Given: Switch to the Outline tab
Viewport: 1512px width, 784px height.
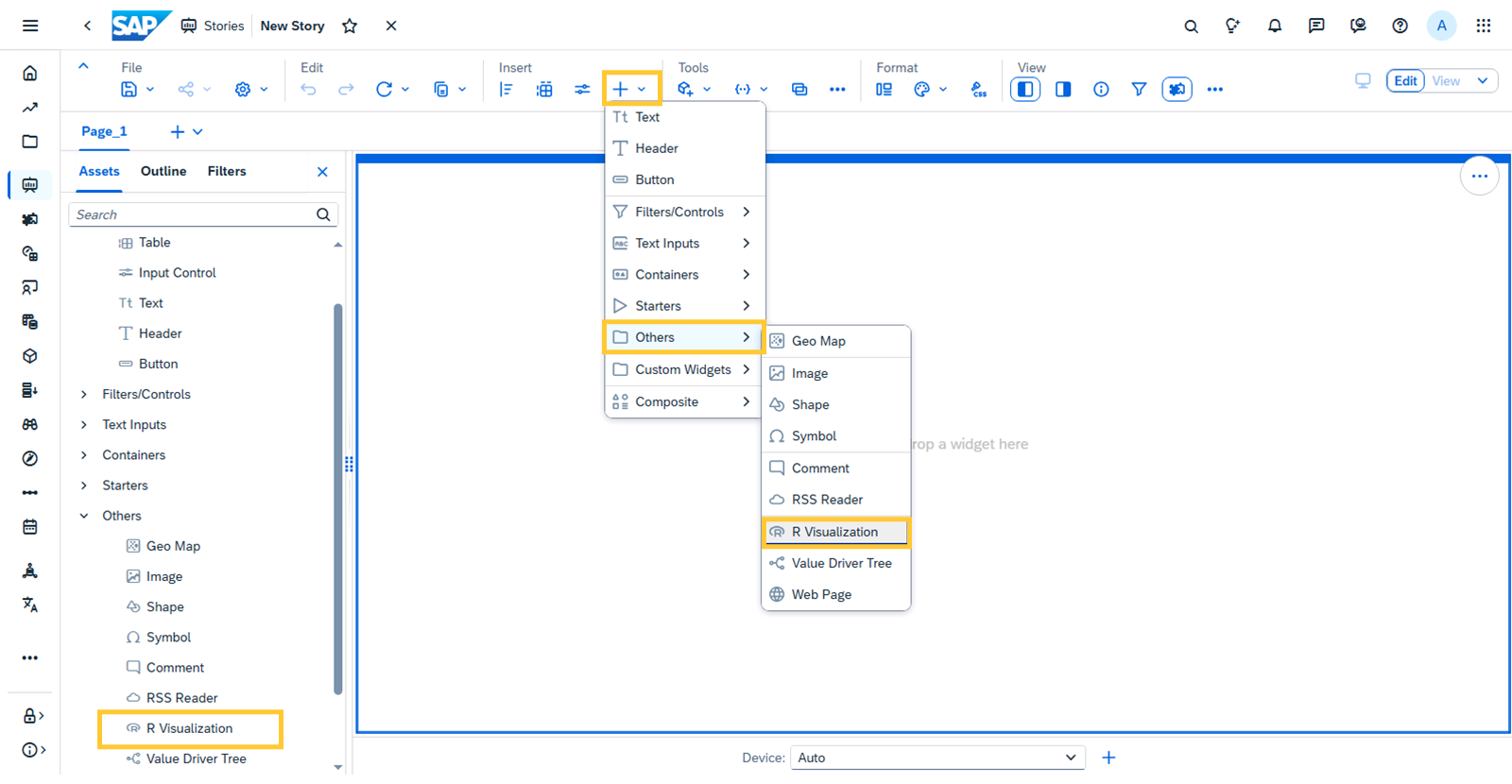Looking at the screenshot, I should (163, 171).
